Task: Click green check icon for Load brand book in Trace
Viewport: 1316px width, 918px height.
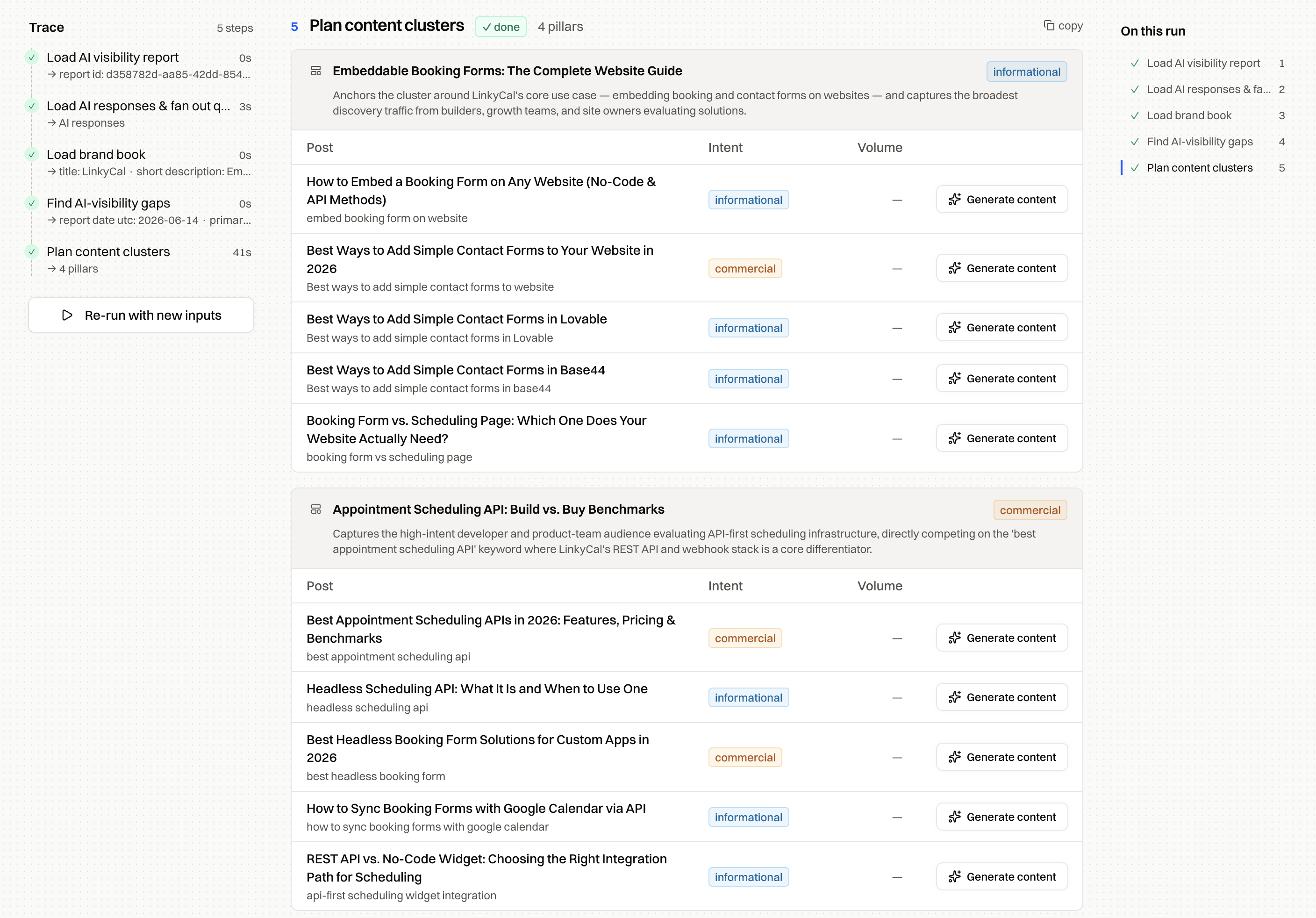Action: (32, 155)
